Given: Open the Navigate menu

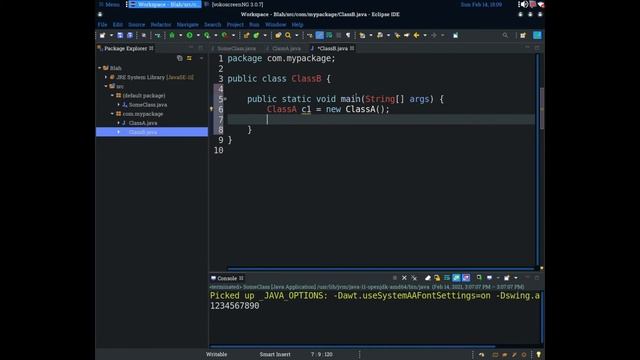Looking at the screenshot, I should pyautogui.click(x=188, y=24).
